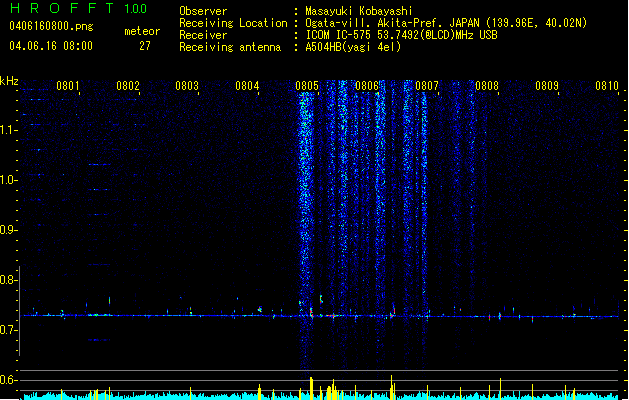Click the 0.6 kHz frequency tick label
The width and height of the screenshot is (629, 400).
coord(8,380)
